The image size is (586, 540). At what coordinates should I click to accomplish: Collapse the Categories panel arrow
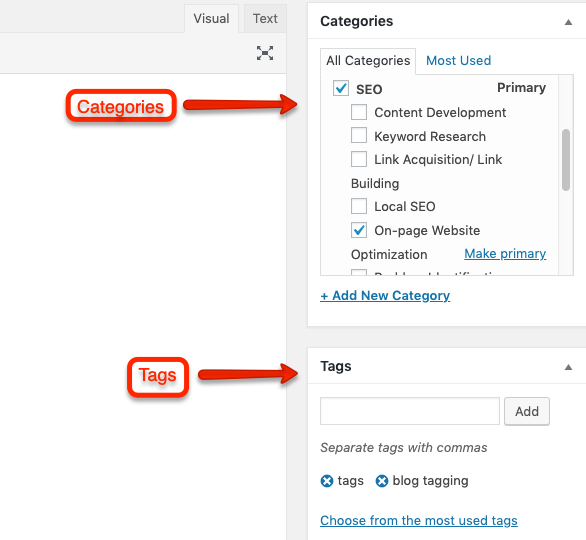click(568, 22)
